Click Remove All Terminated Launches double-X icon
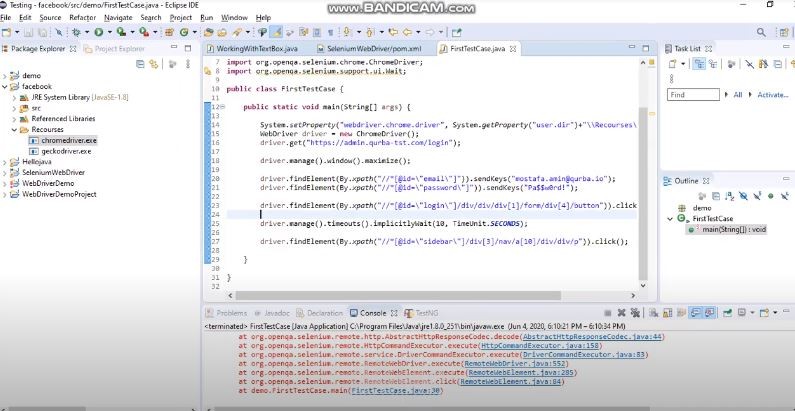Screen dimensions: 795x411 [635, 313]
